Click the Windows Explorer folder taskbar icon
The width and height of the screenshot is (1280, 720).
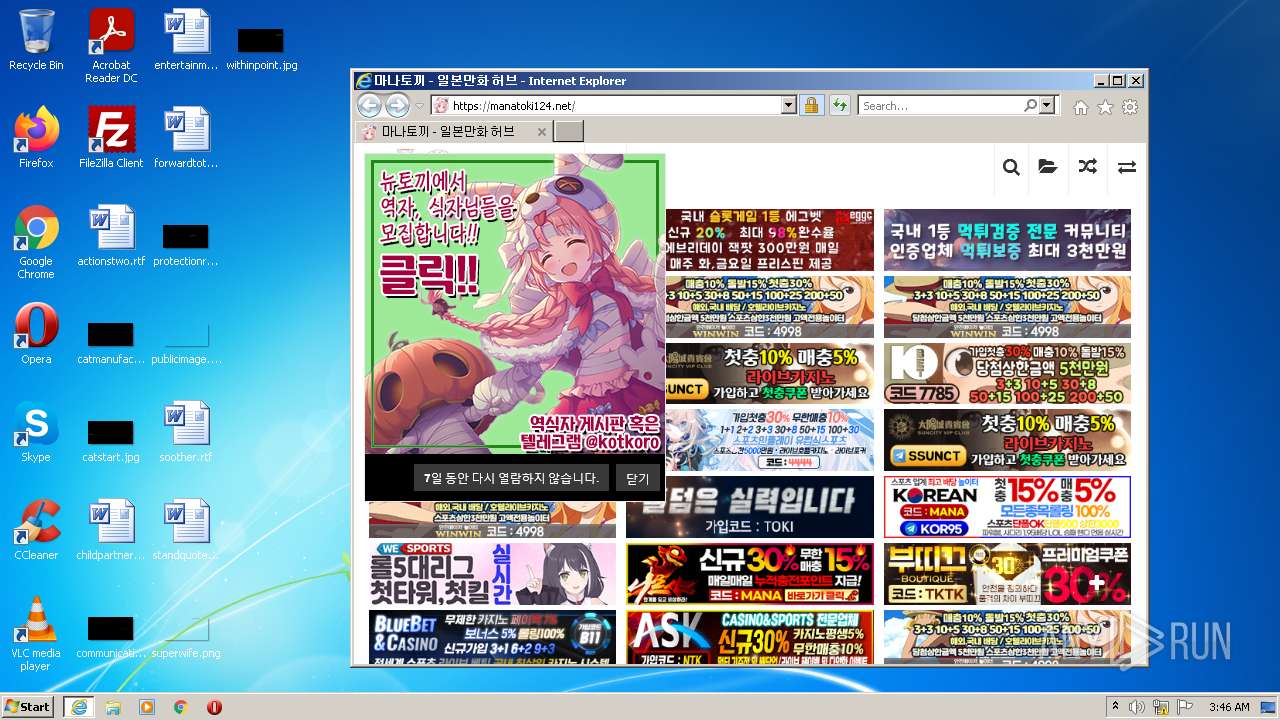[113, 707]
